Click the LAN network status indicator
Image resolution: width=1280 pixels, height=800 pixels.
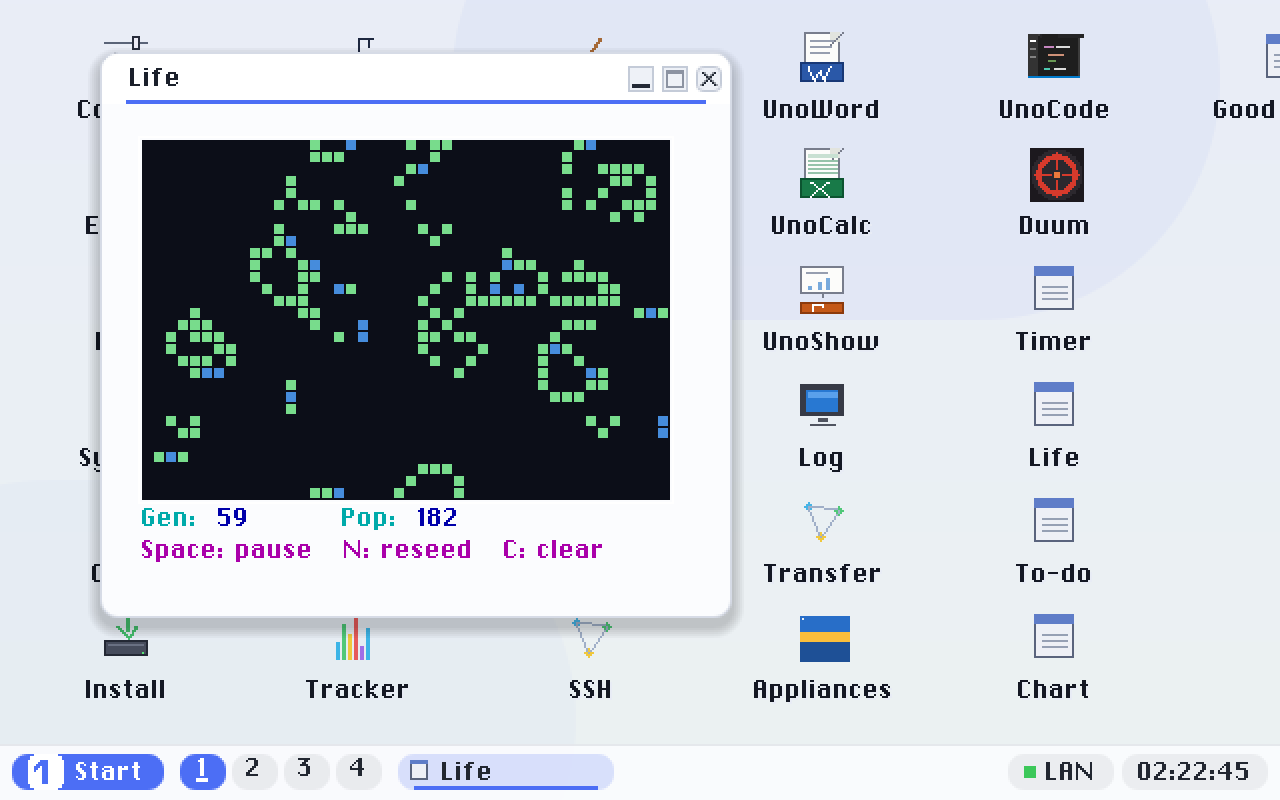click(1061, 771)
